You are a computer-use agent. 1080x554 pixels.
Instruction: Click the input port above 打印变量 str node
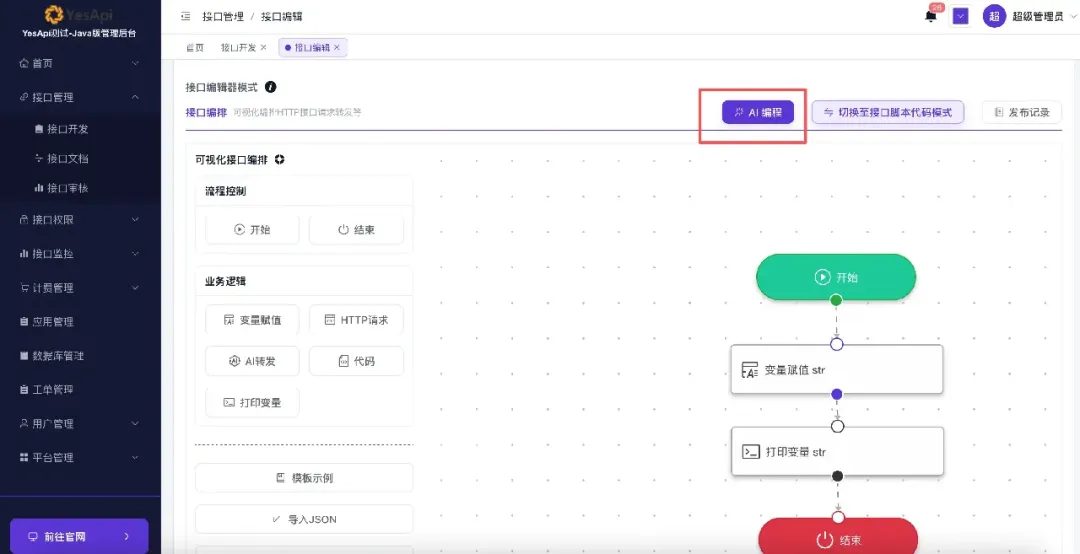point(838,427)
